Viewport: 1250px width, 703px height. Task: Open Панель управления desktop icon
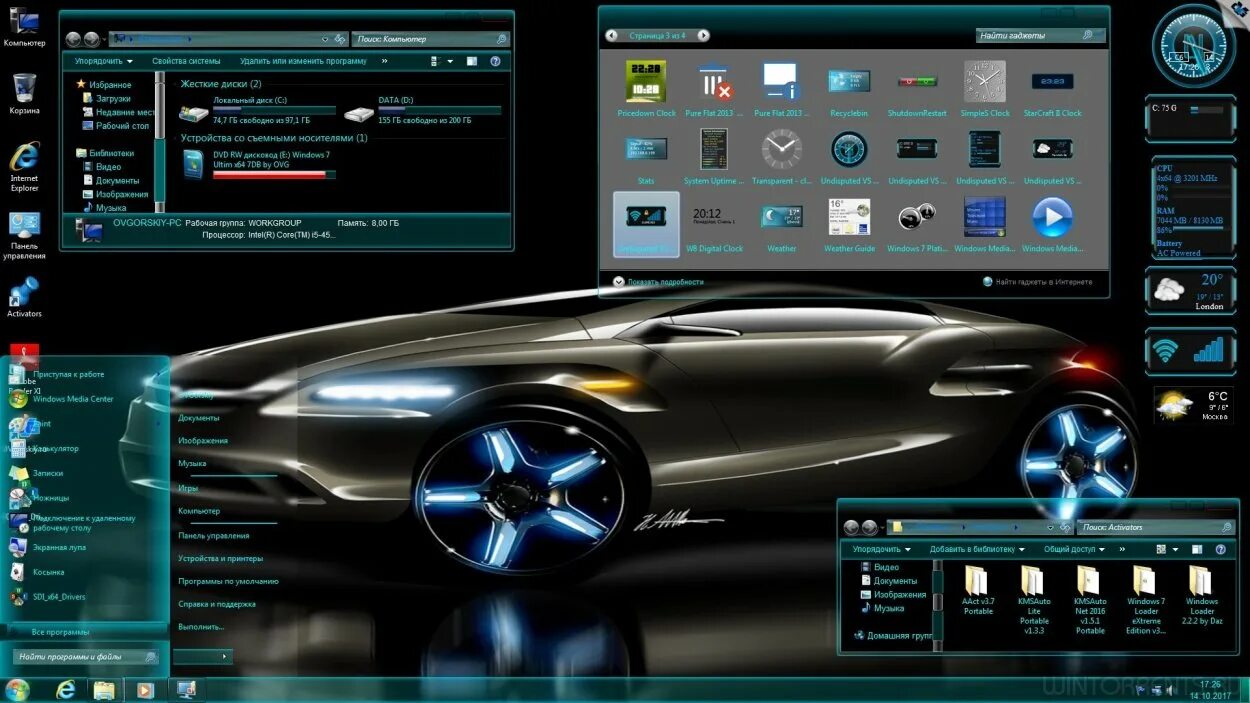pos(24,236)
